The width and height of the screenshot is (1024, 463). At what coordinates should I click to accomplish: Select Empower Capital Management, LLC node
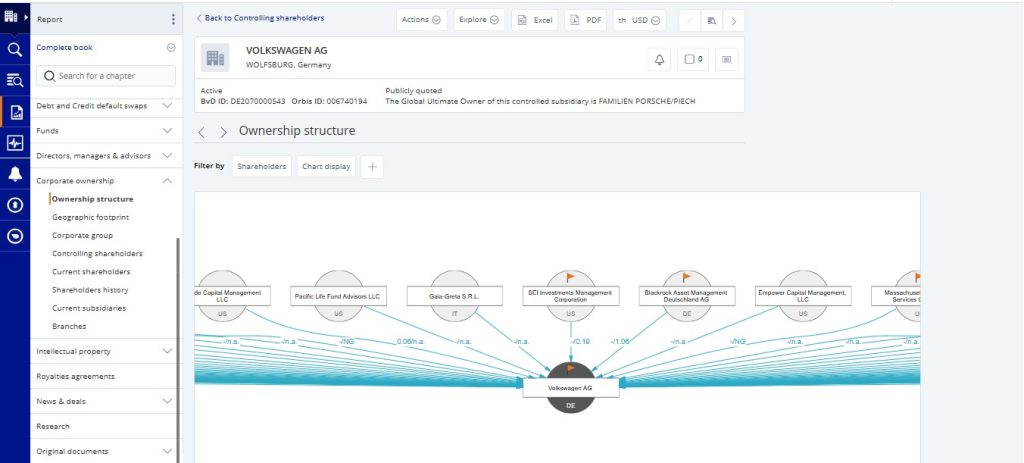click(803, 296)
